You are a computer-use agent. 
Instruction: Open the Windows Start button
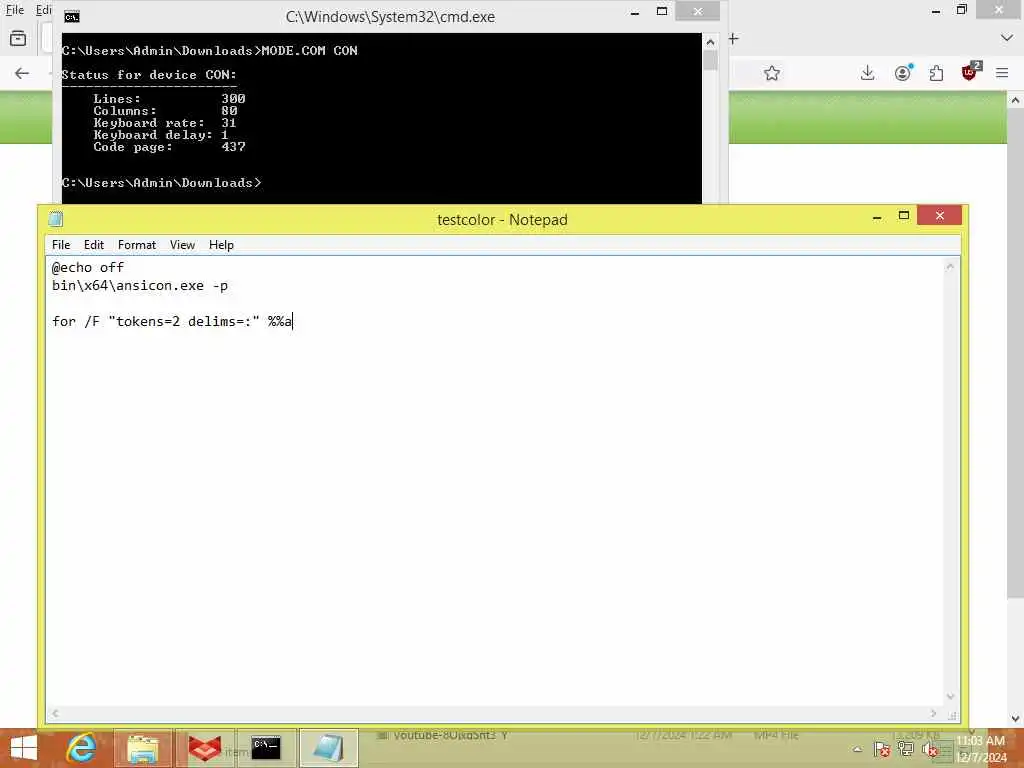pos(24,748)
